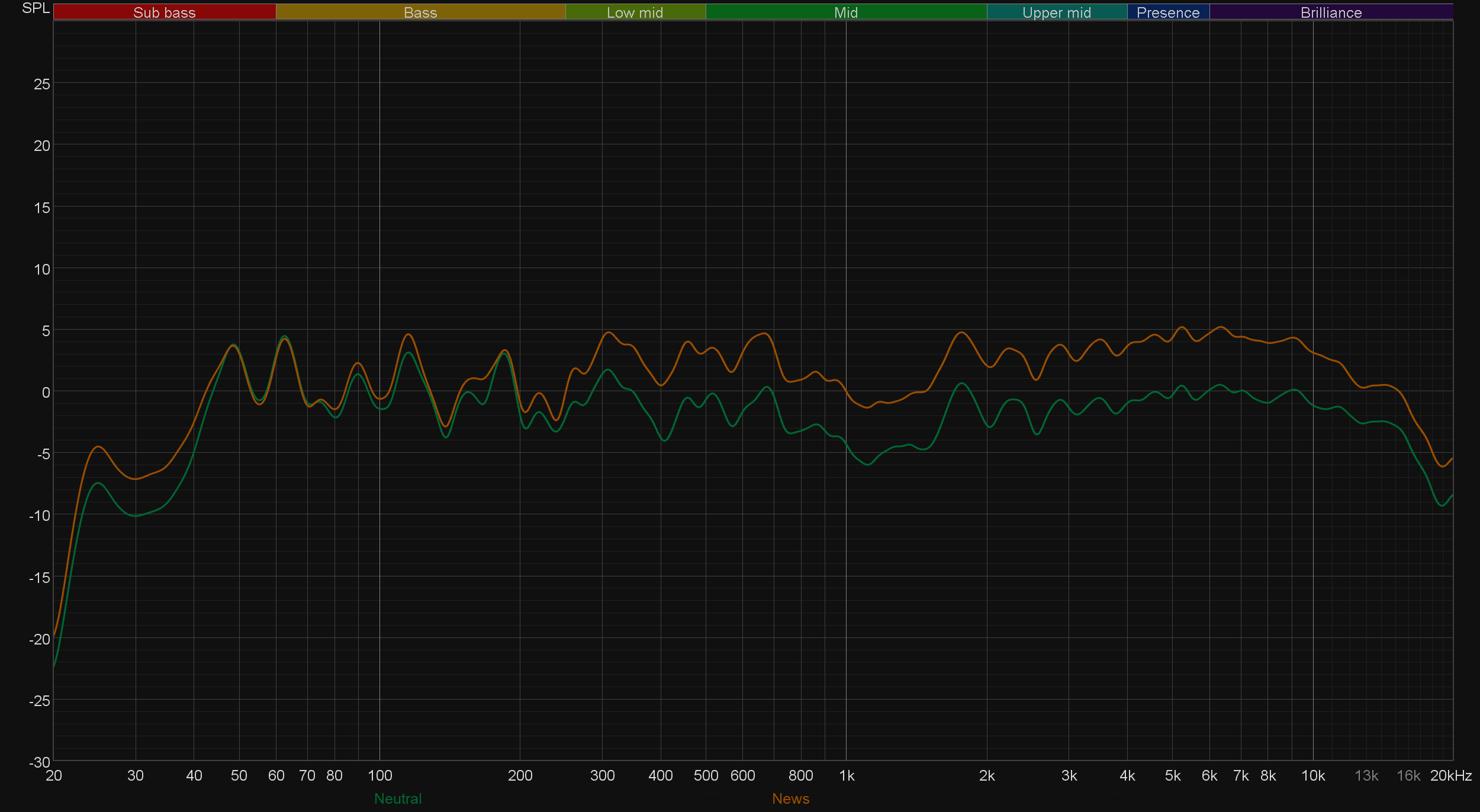Click the 20 Hz axis label

click(x=54, y=775)
